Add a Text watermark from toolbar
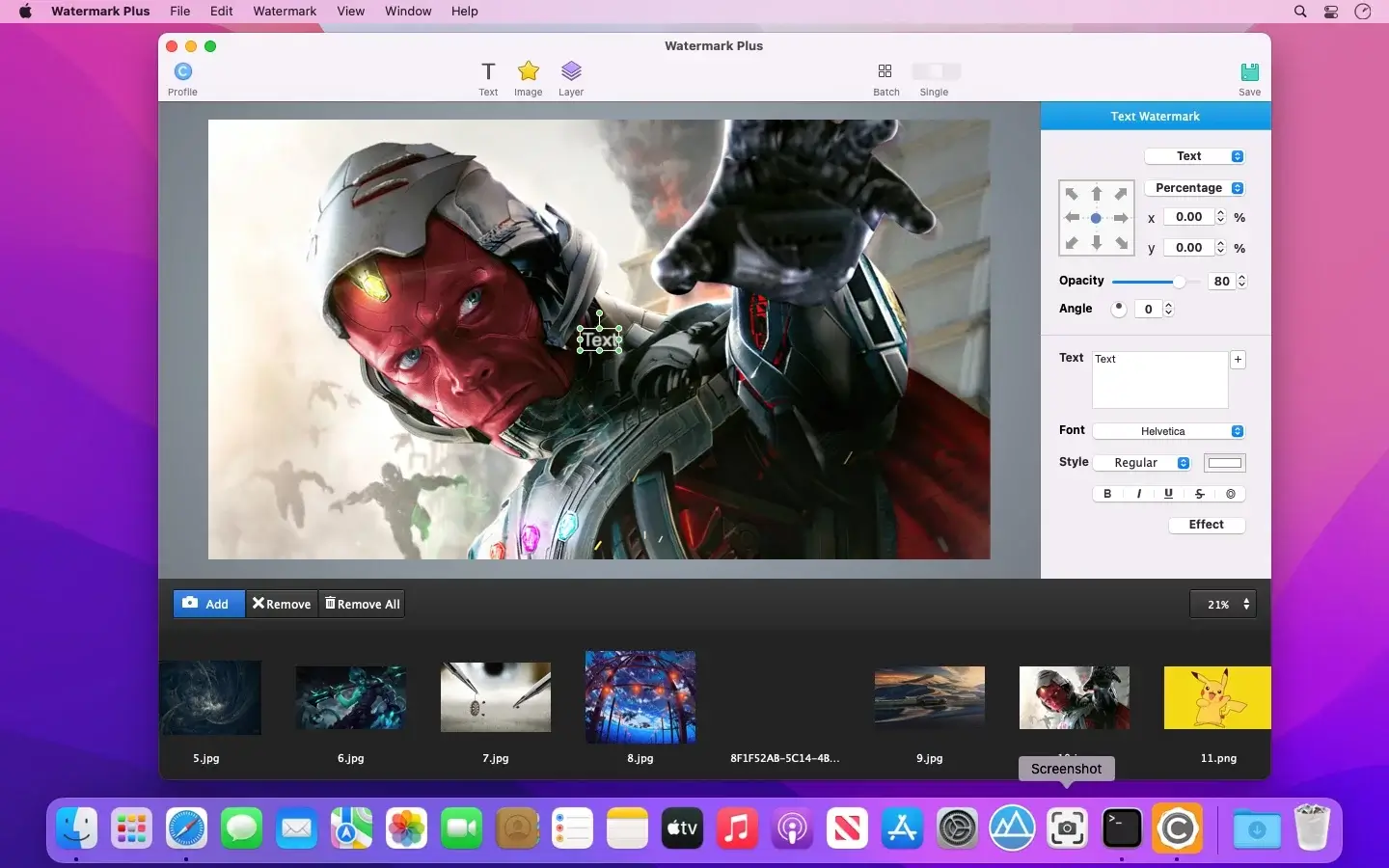 (x=488, y=78)
